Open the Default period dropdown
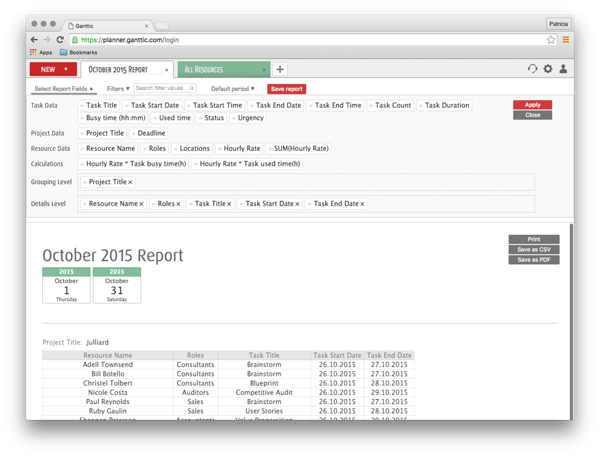The height and width of the screenshot is (457, 600). (x=233, y=89)
